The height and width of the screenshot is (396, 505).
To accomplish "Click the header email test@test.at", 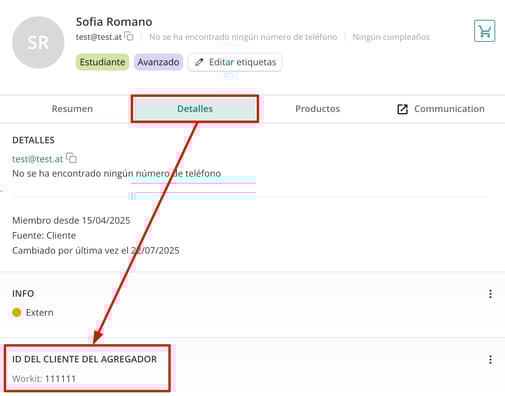I will coord(99,37).
